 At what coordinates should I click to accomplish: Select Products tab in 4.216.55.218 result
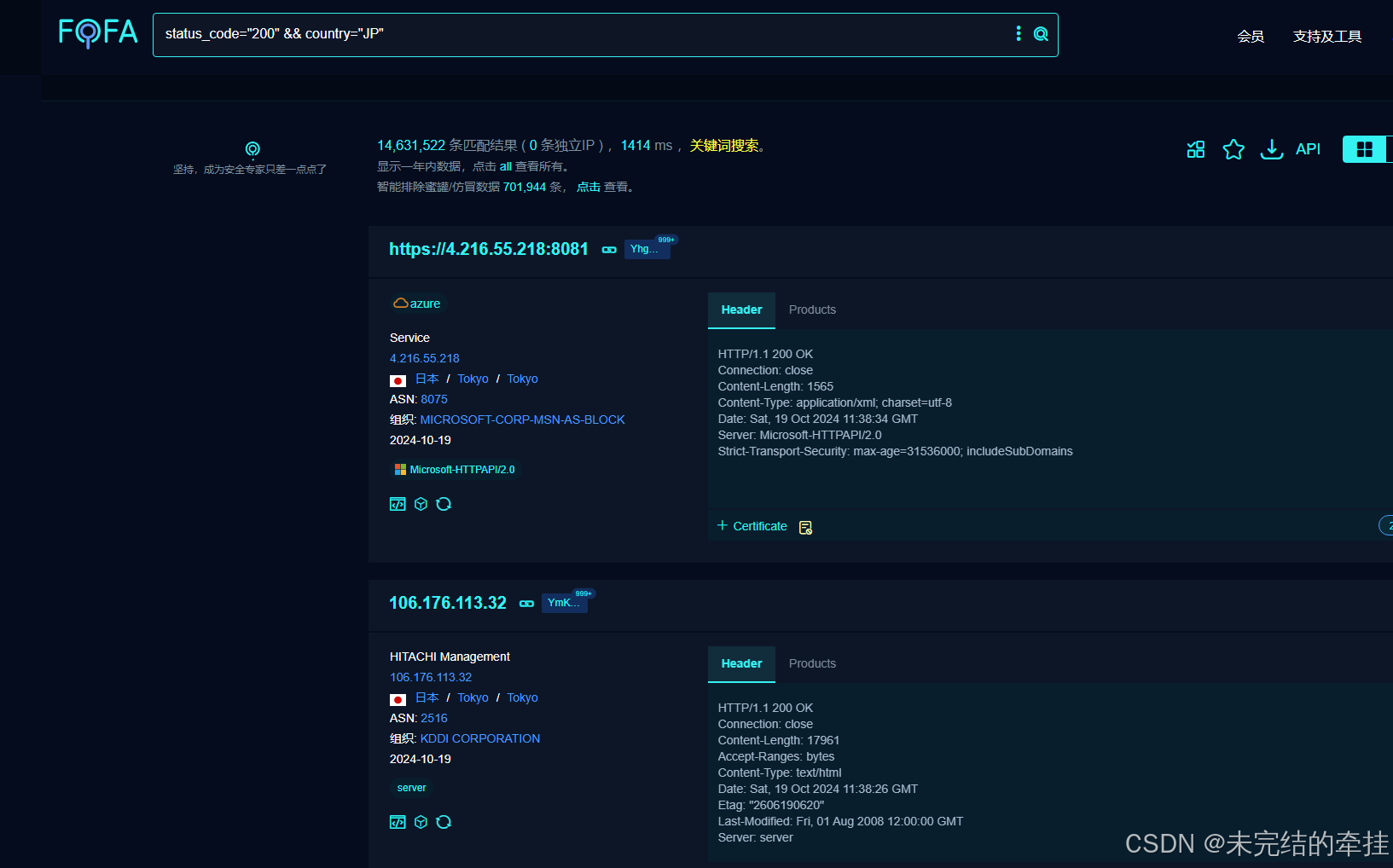point(812,310)
